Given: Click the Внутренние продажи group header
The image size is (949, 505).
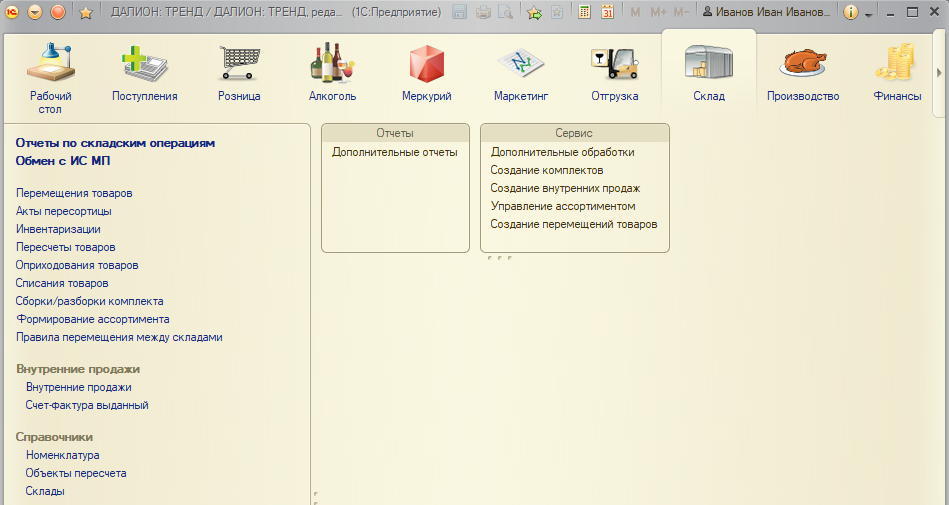Looking at the screenshot, I should pyautogui.click(x=78, y=369).
